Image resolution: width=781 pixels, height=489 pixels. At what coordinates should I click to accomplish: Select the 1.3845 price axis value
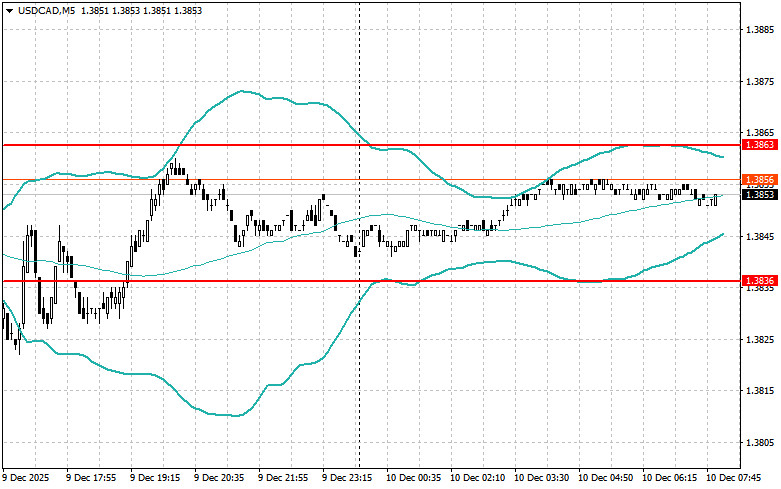pos(760,237)
